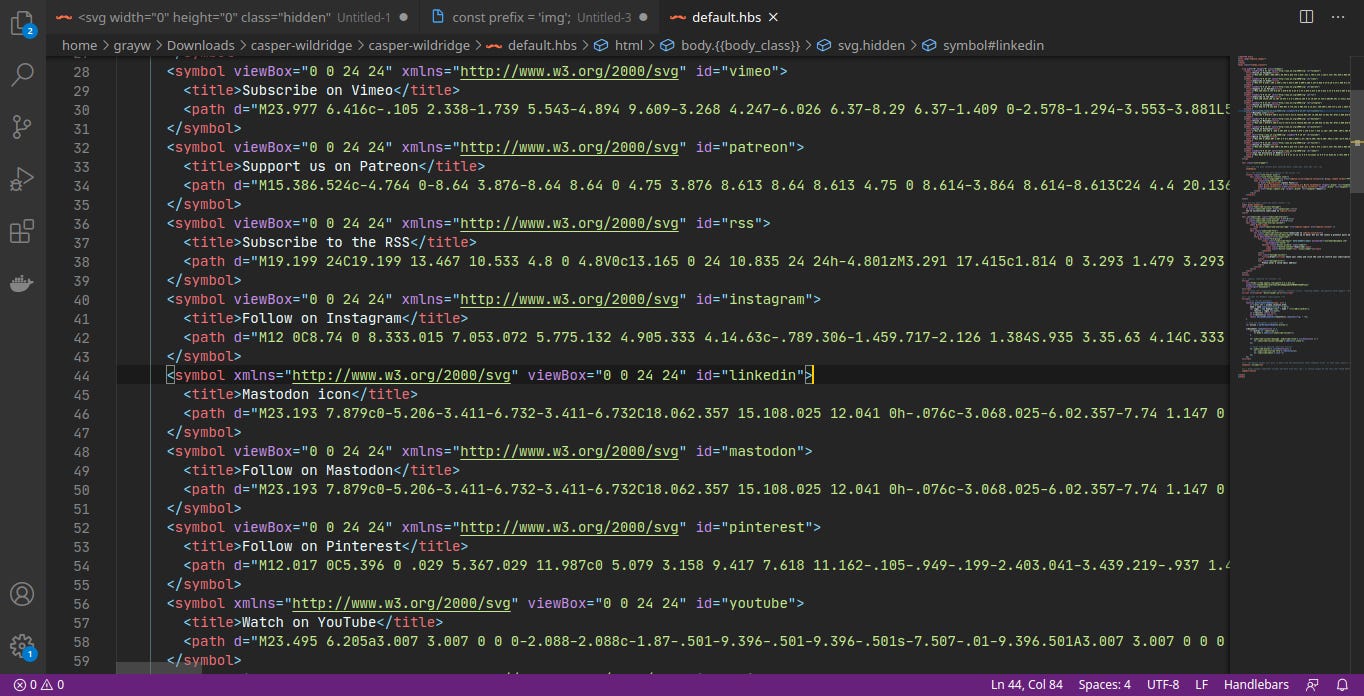Change end of line sequence 'LF'
The image size is (1364, 696).
(1201, 685)
